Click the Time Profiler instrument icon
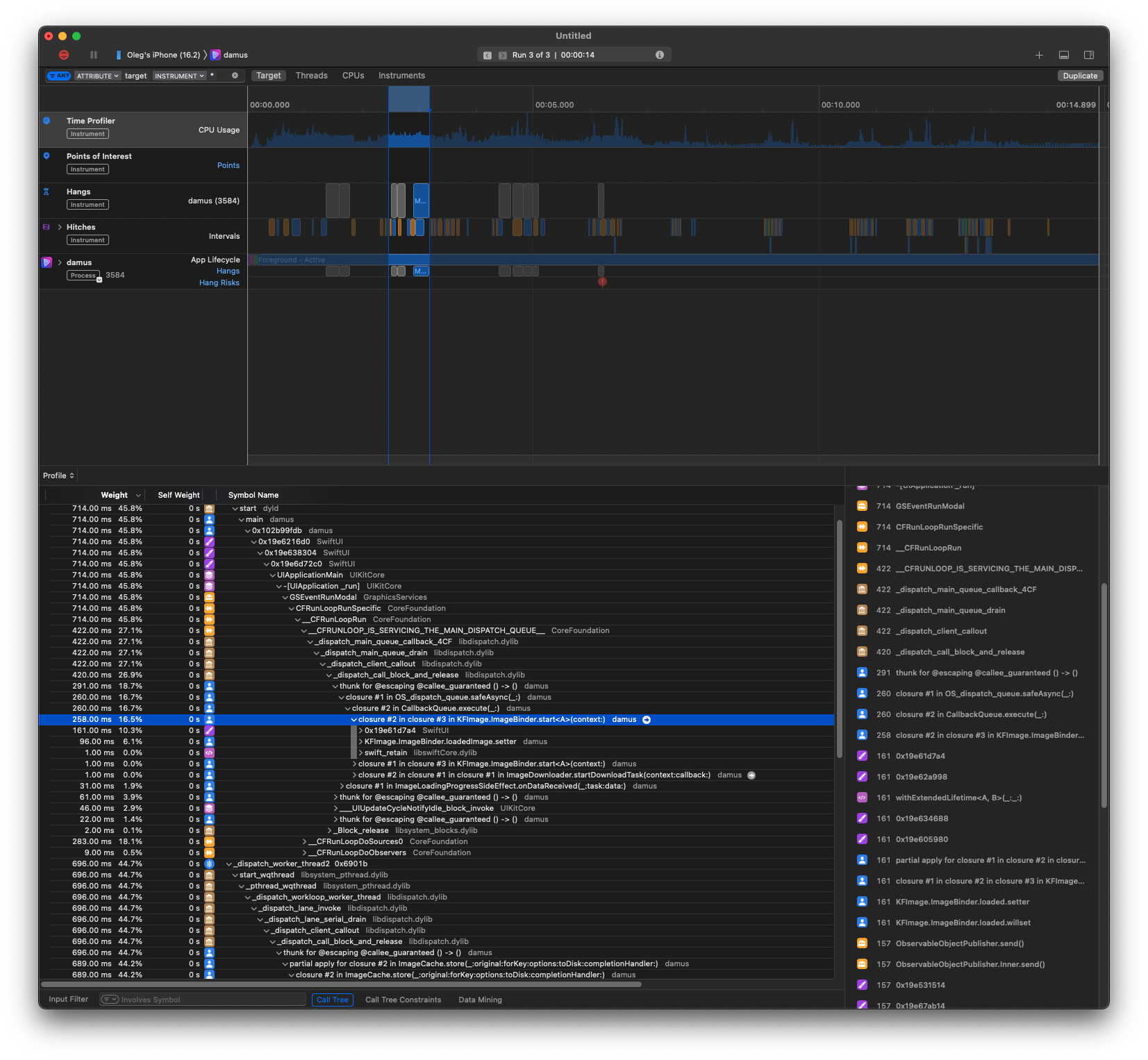The image size is (1148, 1060). (47, 120)
